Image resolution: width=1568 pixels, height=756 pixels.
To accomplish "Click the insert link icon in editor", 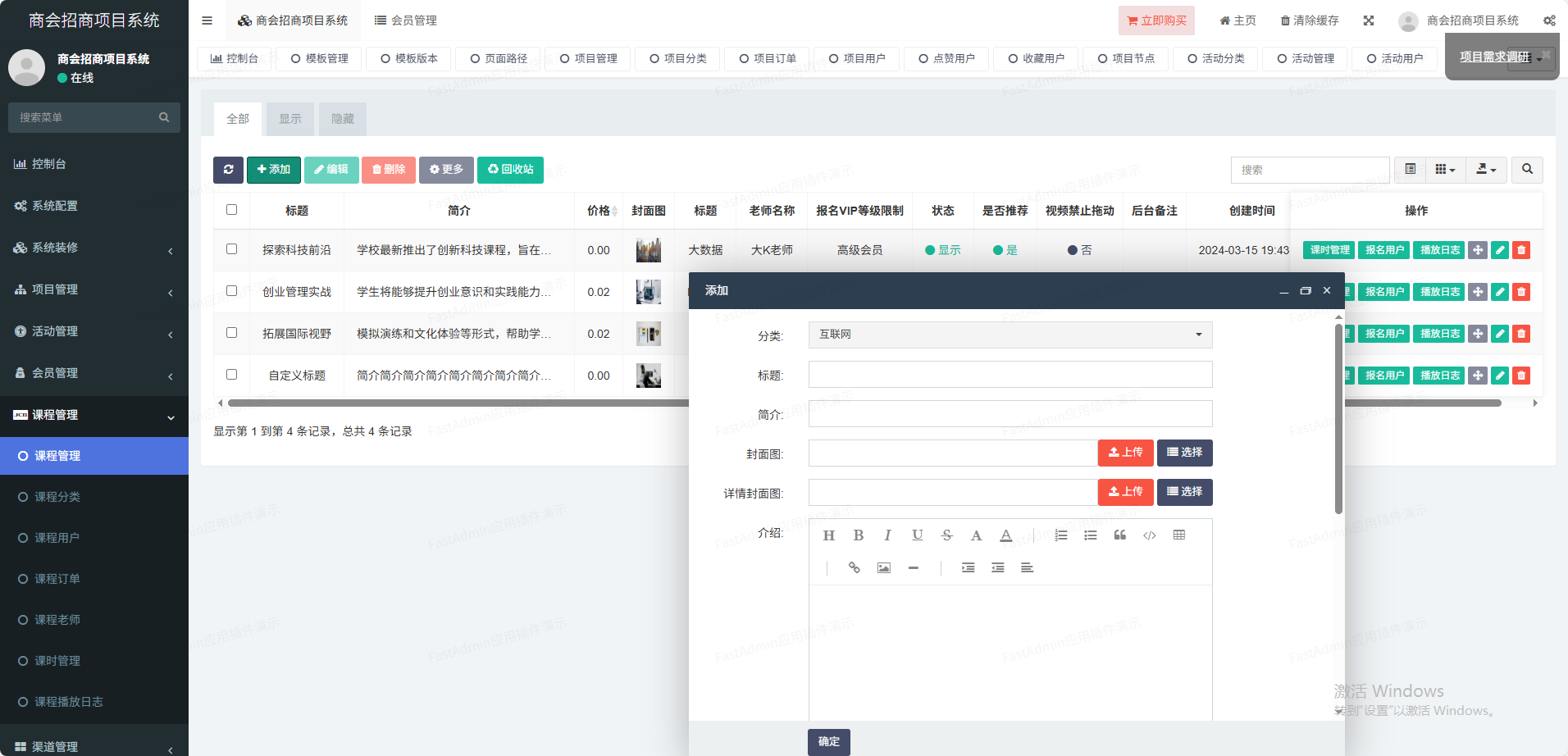I will [x=854, y=567].
